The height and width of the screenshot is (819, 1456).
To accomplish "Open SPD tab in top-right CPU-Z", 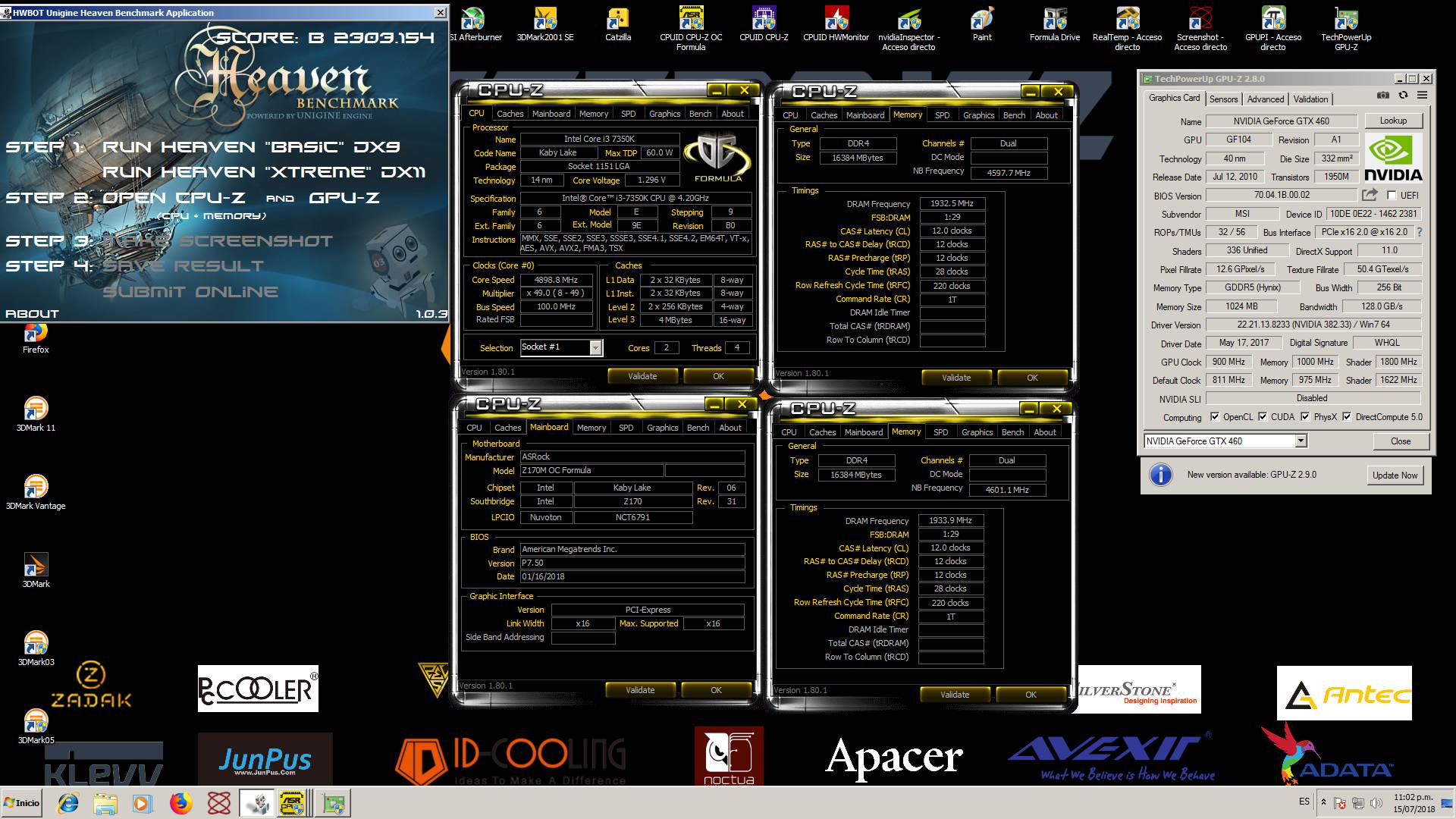I will (942, 115).
